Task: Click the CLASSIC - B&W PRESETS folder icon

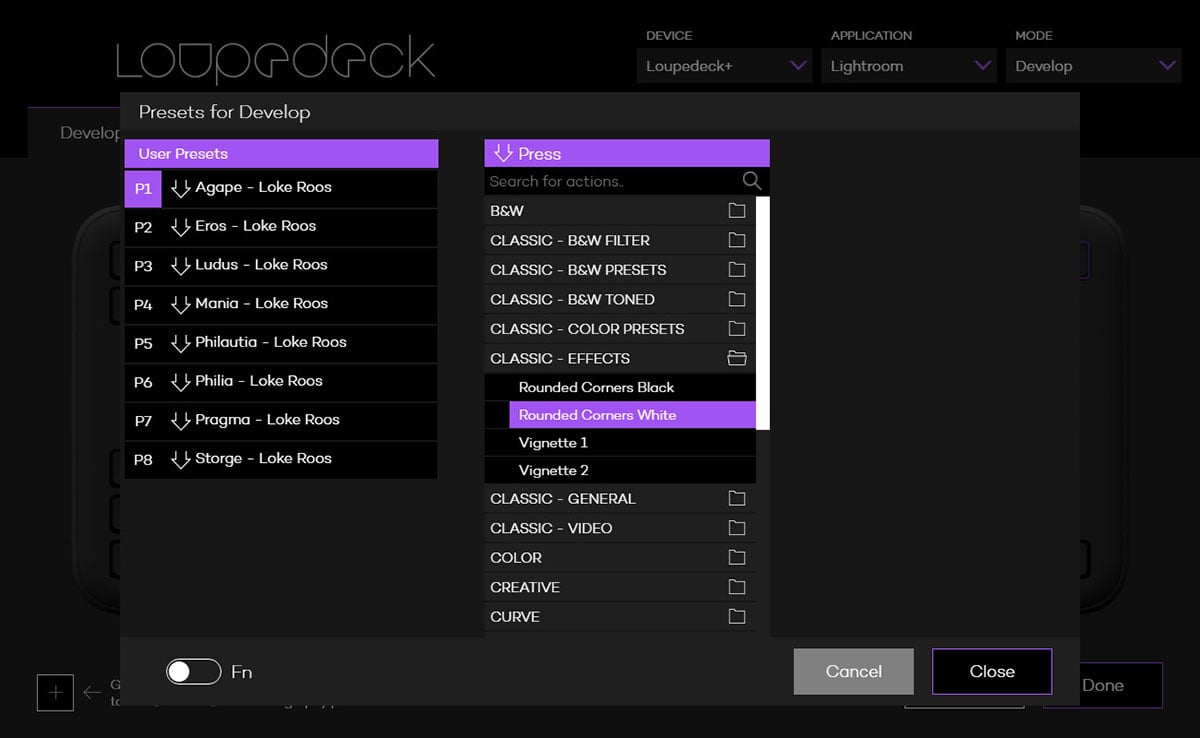Action: (737, 270)
